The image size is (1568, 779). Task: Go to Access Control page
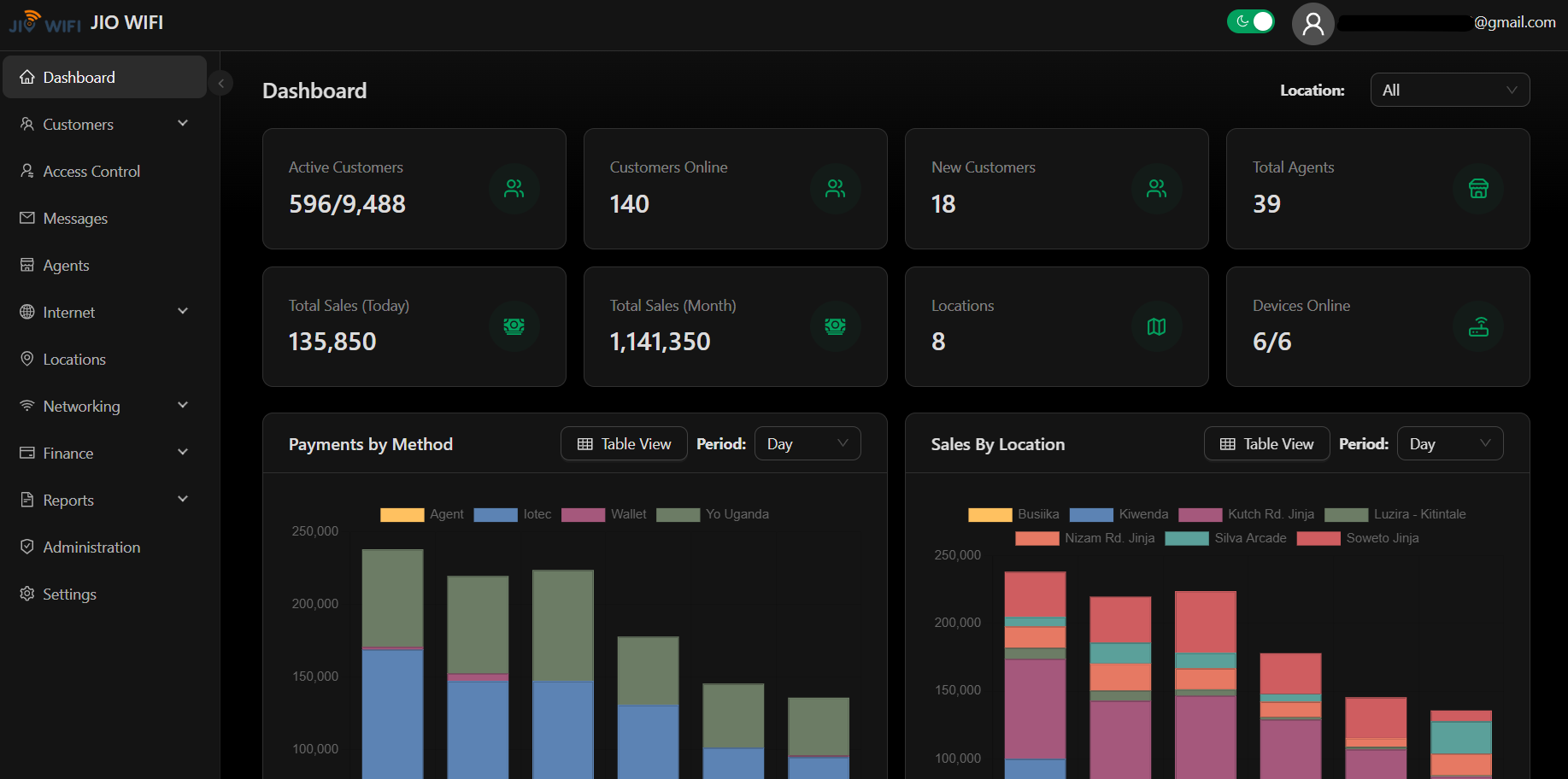105,171
